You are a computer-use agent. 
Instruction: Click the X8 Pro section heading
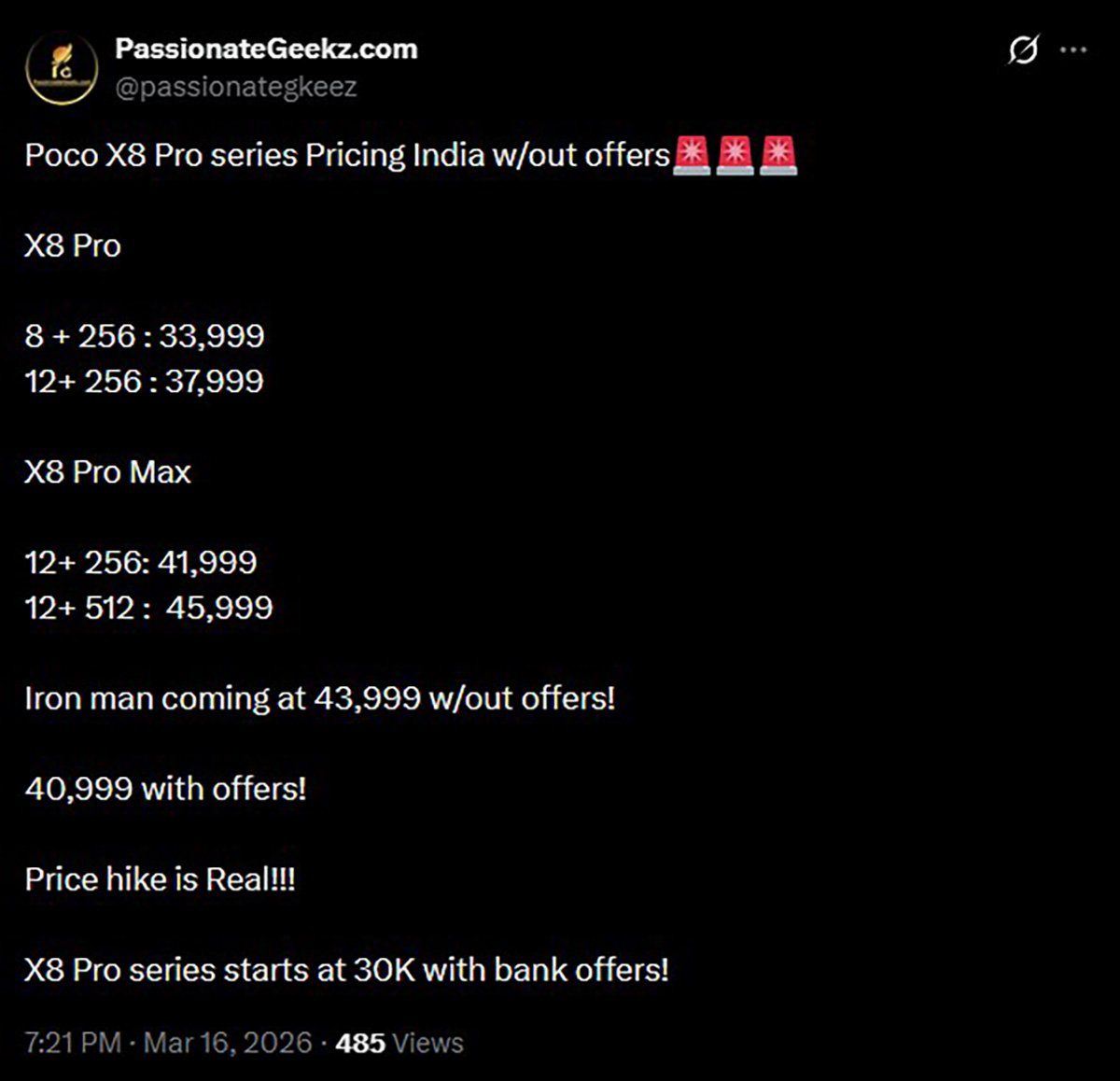73,246
